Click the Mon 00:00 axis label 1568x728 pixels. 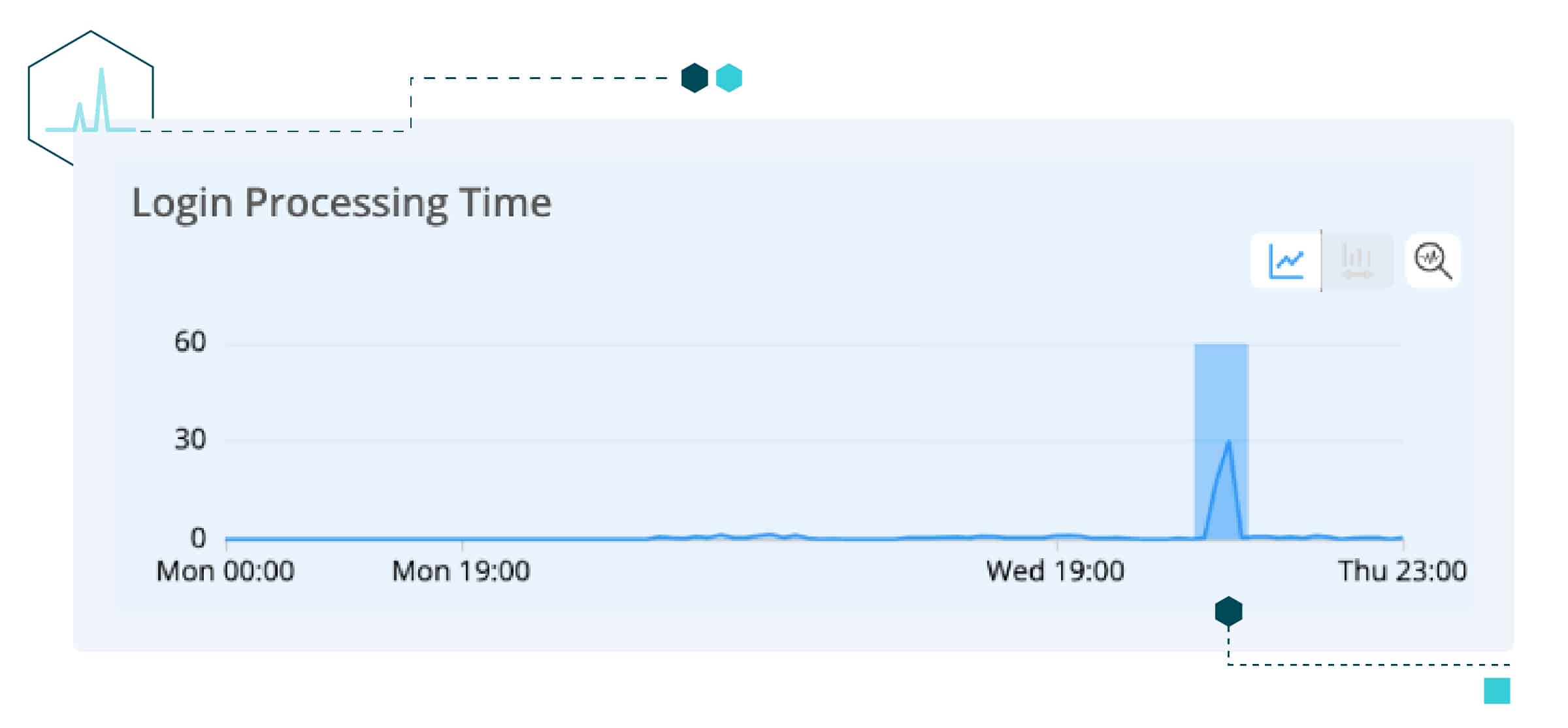point(225,571)
